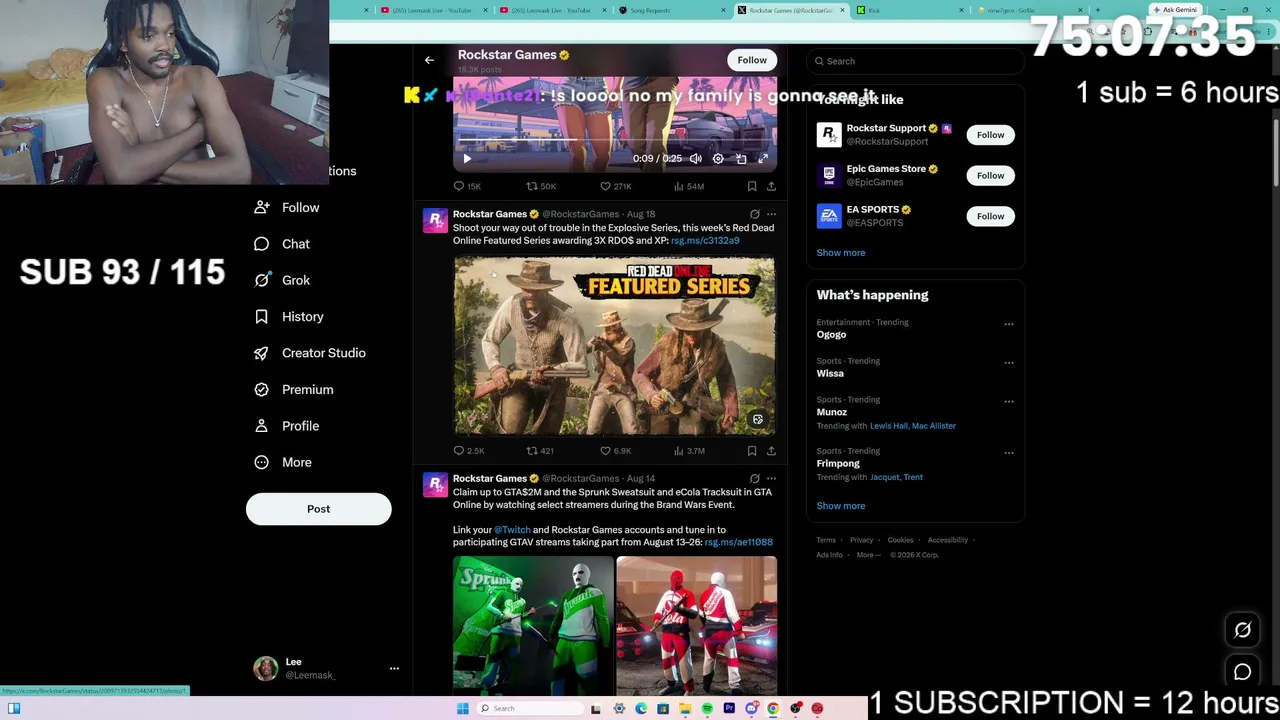Expand the top video to fullscreen
Screen dimensions: 1280x720
pyautogui.click(x=763, y=158)
